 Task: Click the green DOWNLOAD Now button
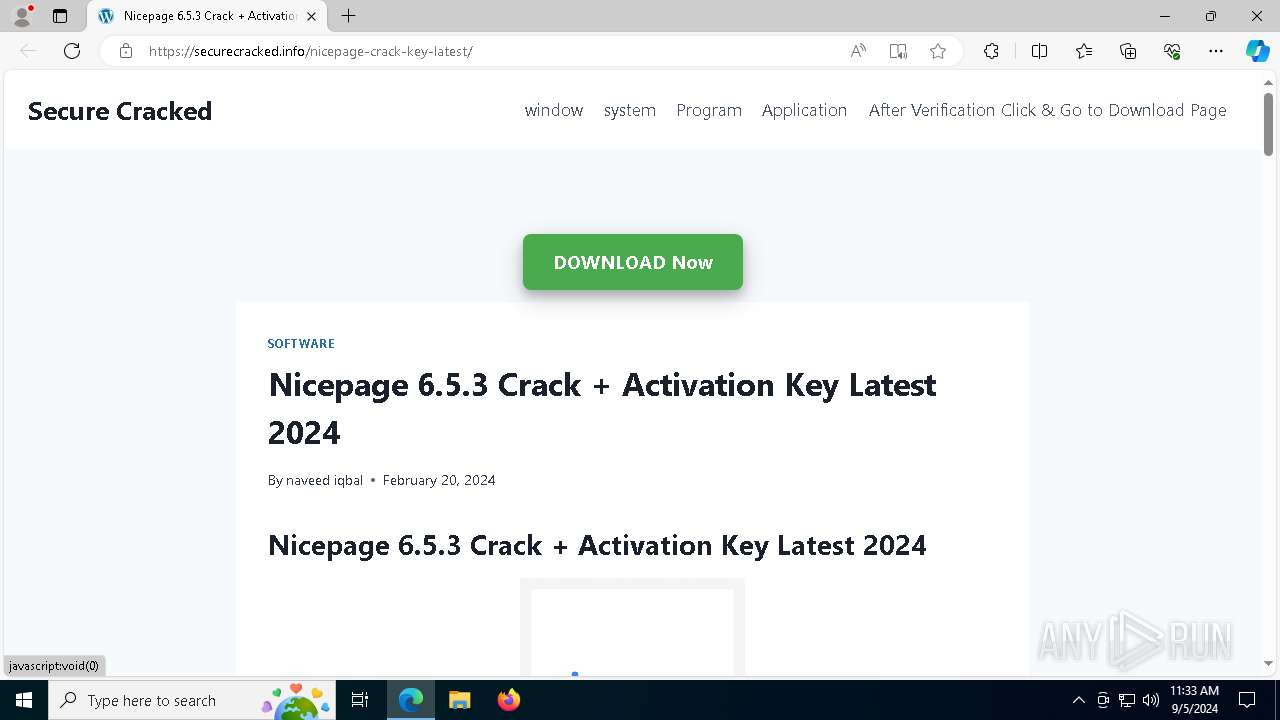click(633, 262)
